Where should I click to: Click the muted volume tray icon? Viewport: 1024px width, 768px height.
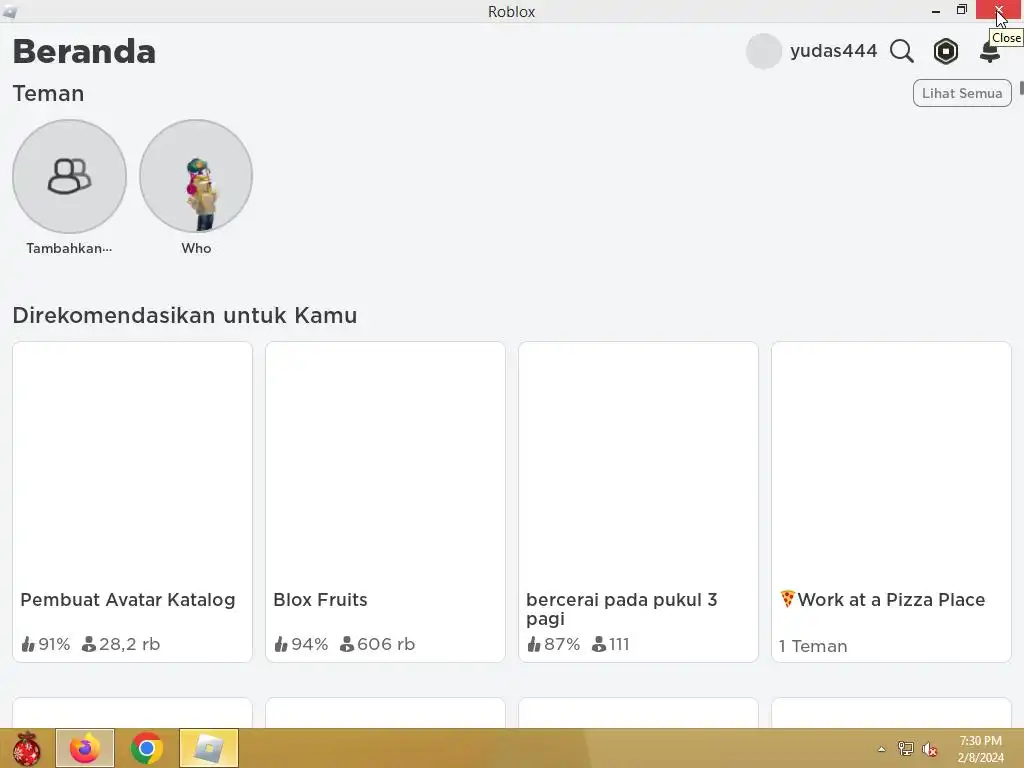point(929,749)
